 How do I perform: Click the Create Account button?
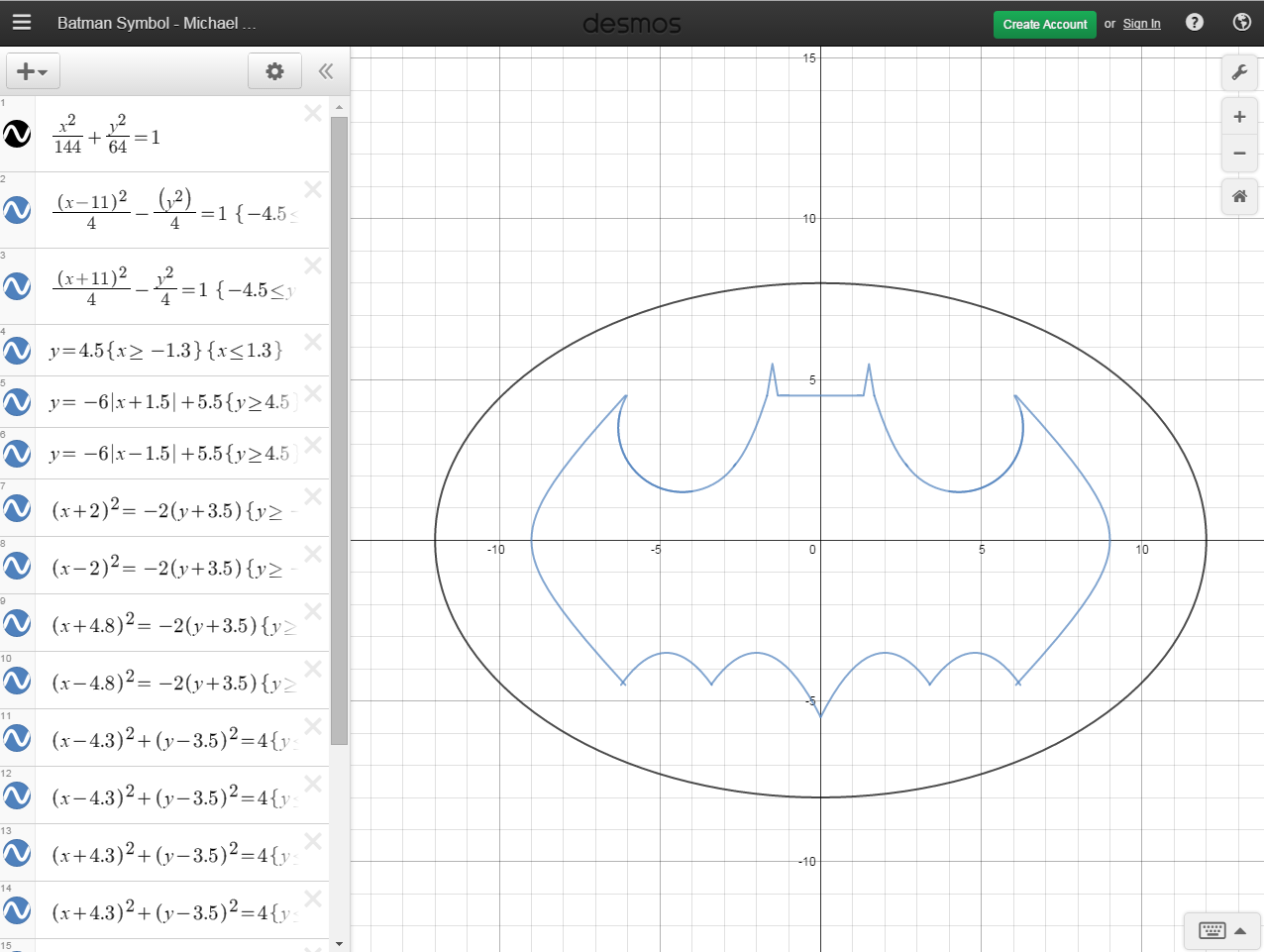pyautogui.click(x=1045, y=24)
